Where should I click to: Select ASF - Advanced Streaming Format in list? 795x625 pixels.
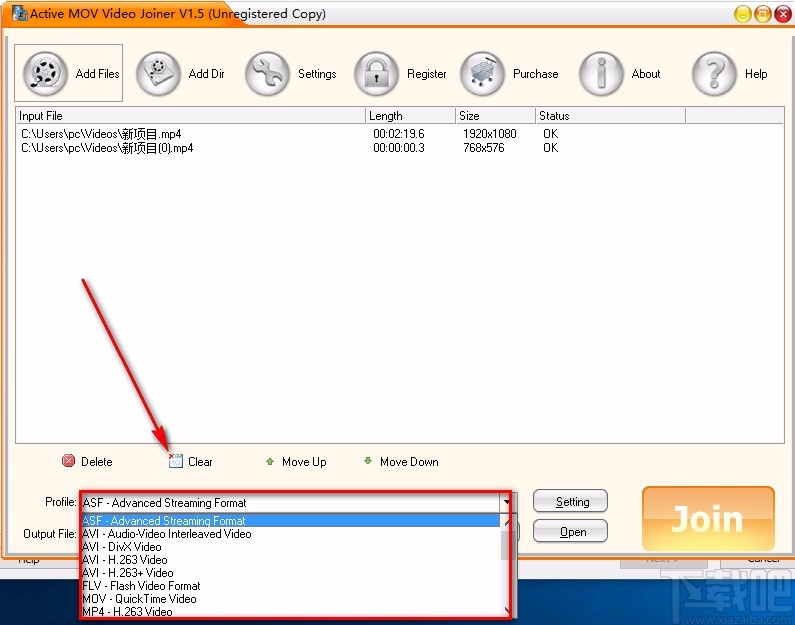(x=291, y=521)
